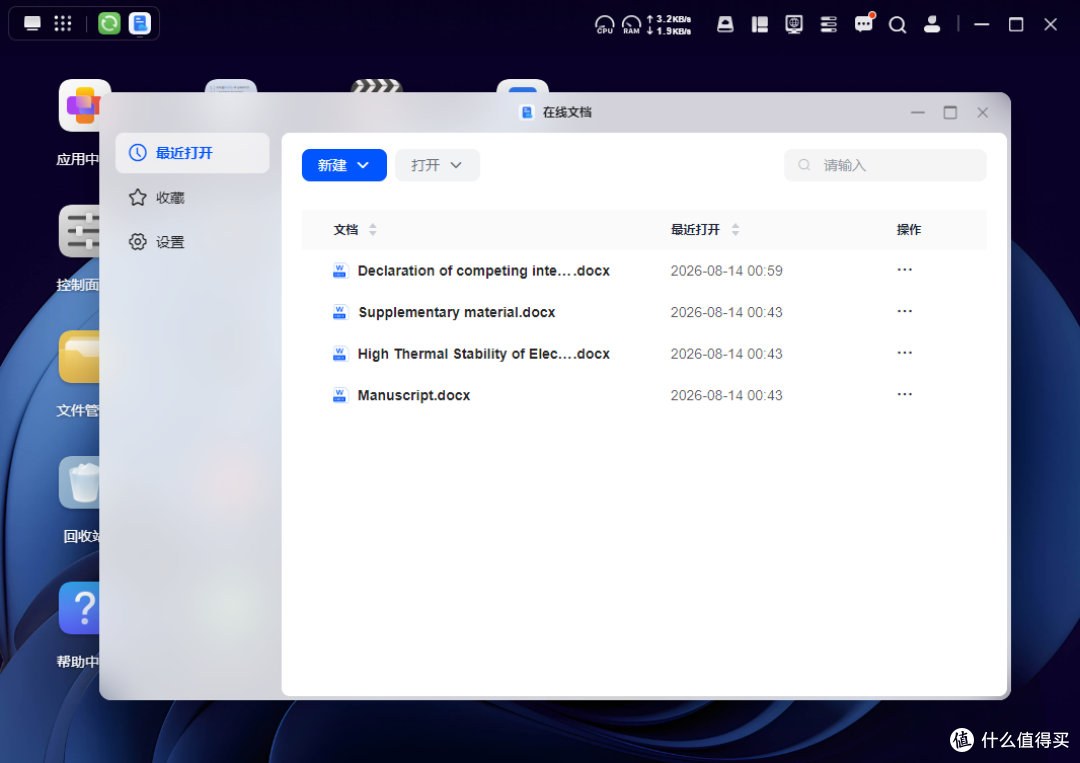Focus the 请输入 search field

pos(885,165)
